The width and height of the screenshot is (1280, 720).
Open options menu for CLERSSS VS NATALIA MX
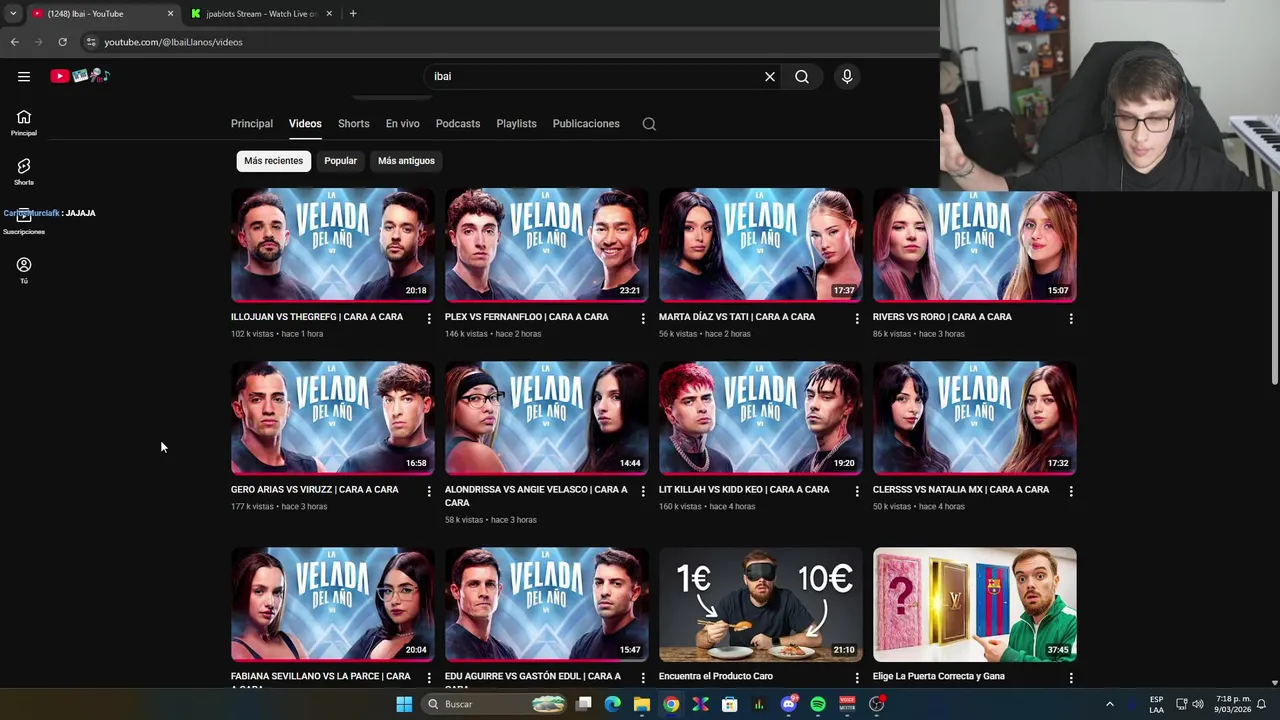click(1071, 491)
